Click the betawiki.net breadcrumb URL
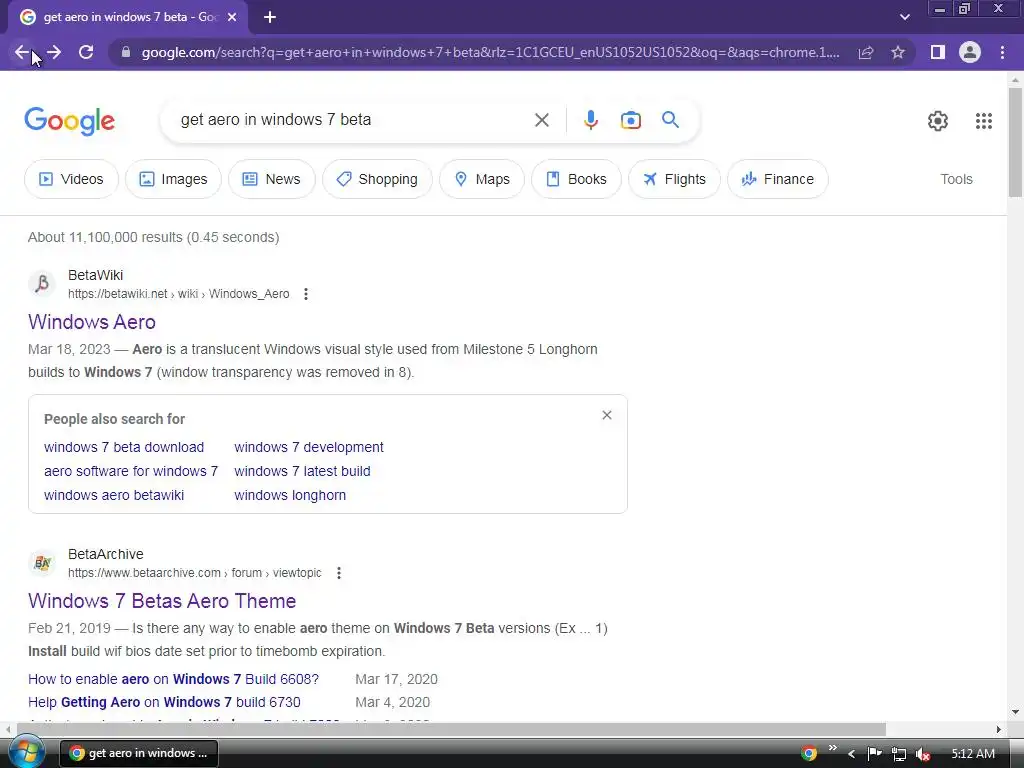The width and height of the screenshot is (1024, 768). pyautogui.click(x=178, y=294)
